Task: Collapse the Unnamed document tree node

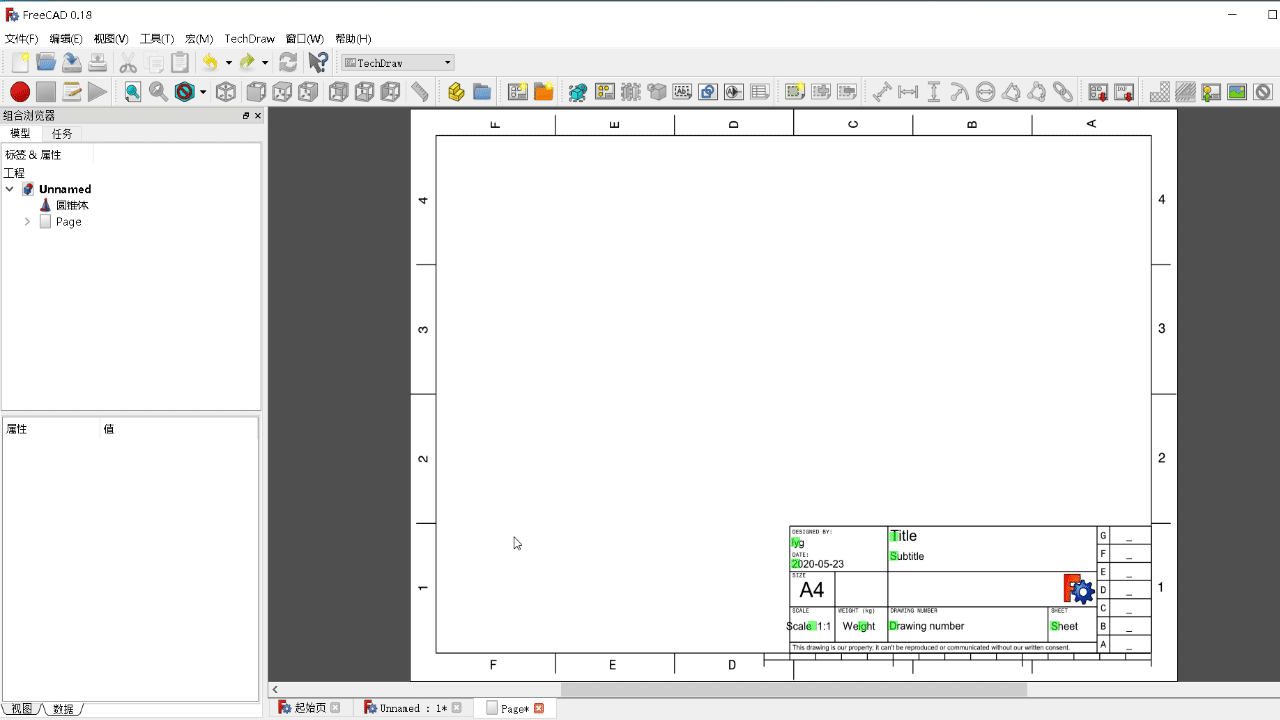Action: pos(10,189)
